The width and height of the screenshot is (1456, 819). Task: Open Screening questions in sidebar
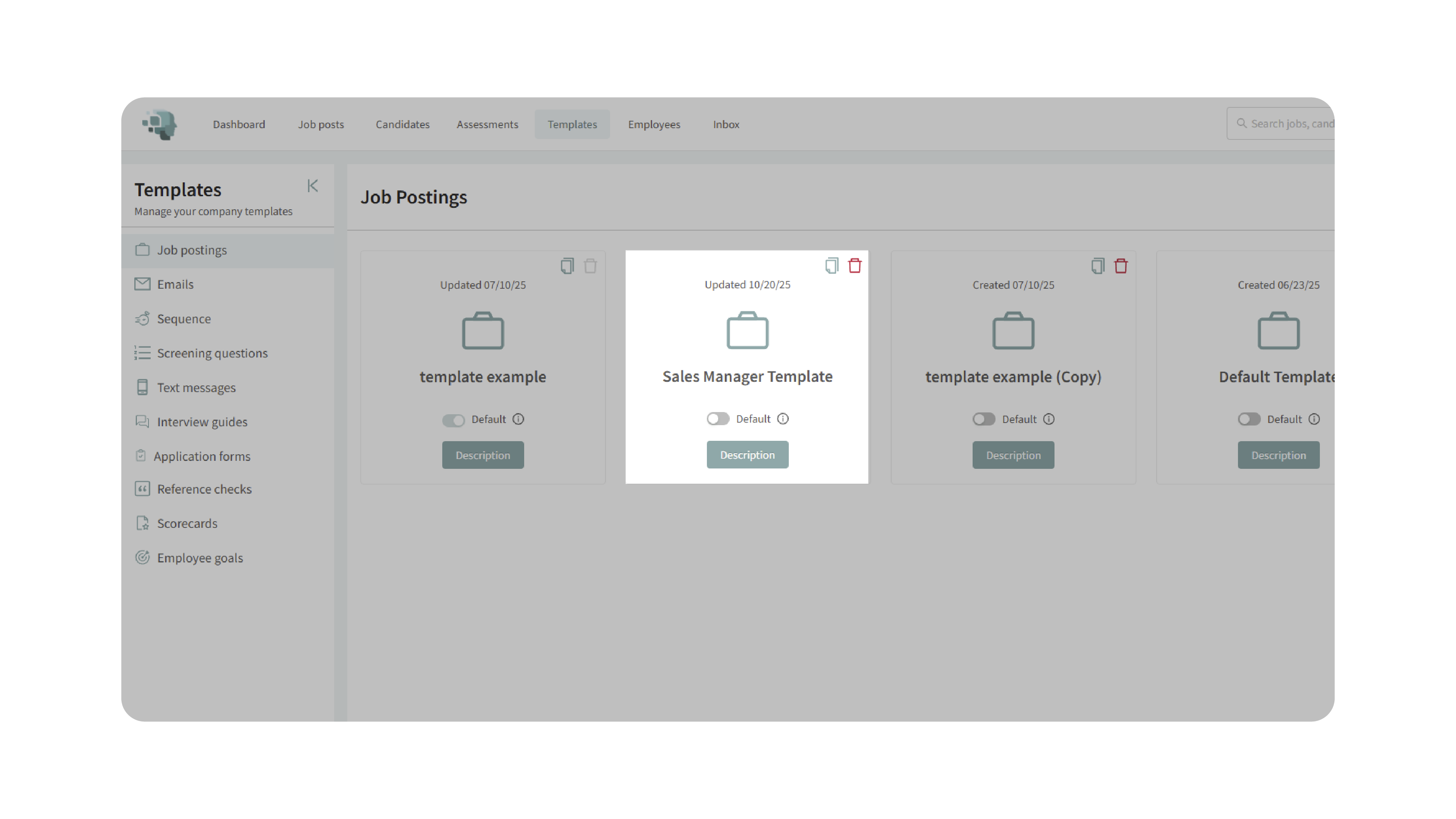(x=212, y=353)
